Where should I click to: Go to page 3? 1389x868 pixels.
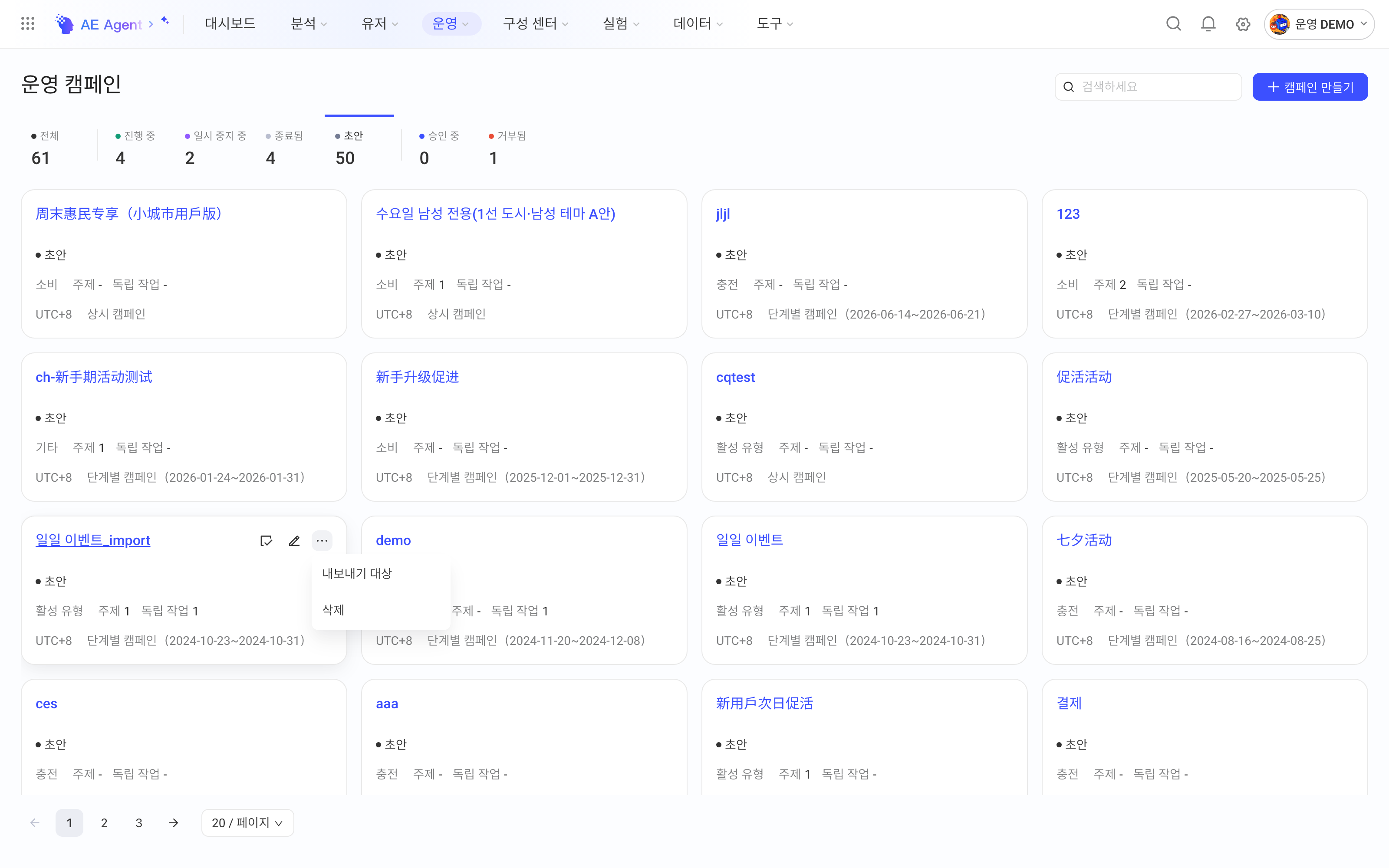coord(139,823)
